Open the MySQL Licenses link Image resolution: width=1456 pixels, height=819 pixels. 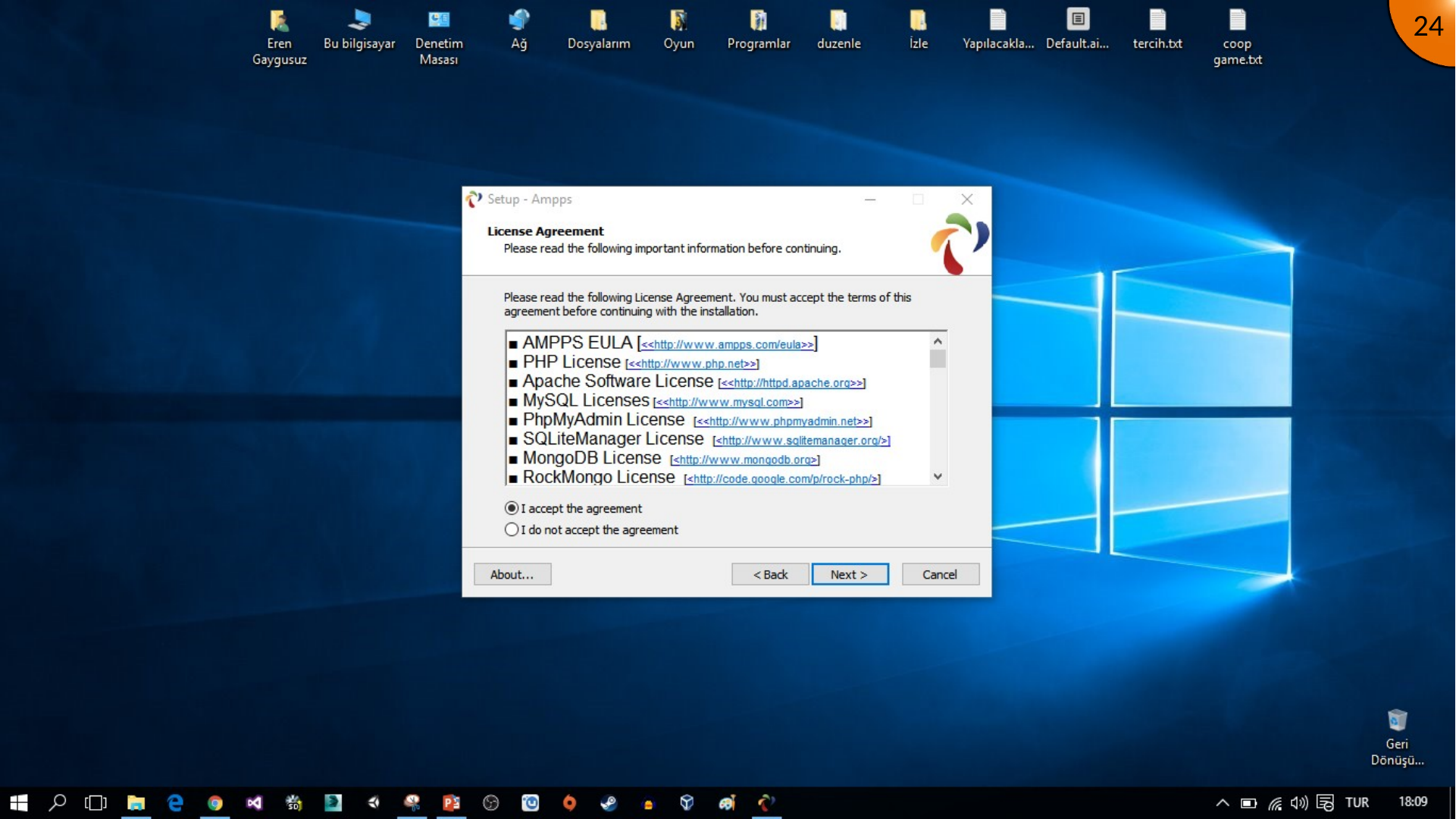coord(728,403)
